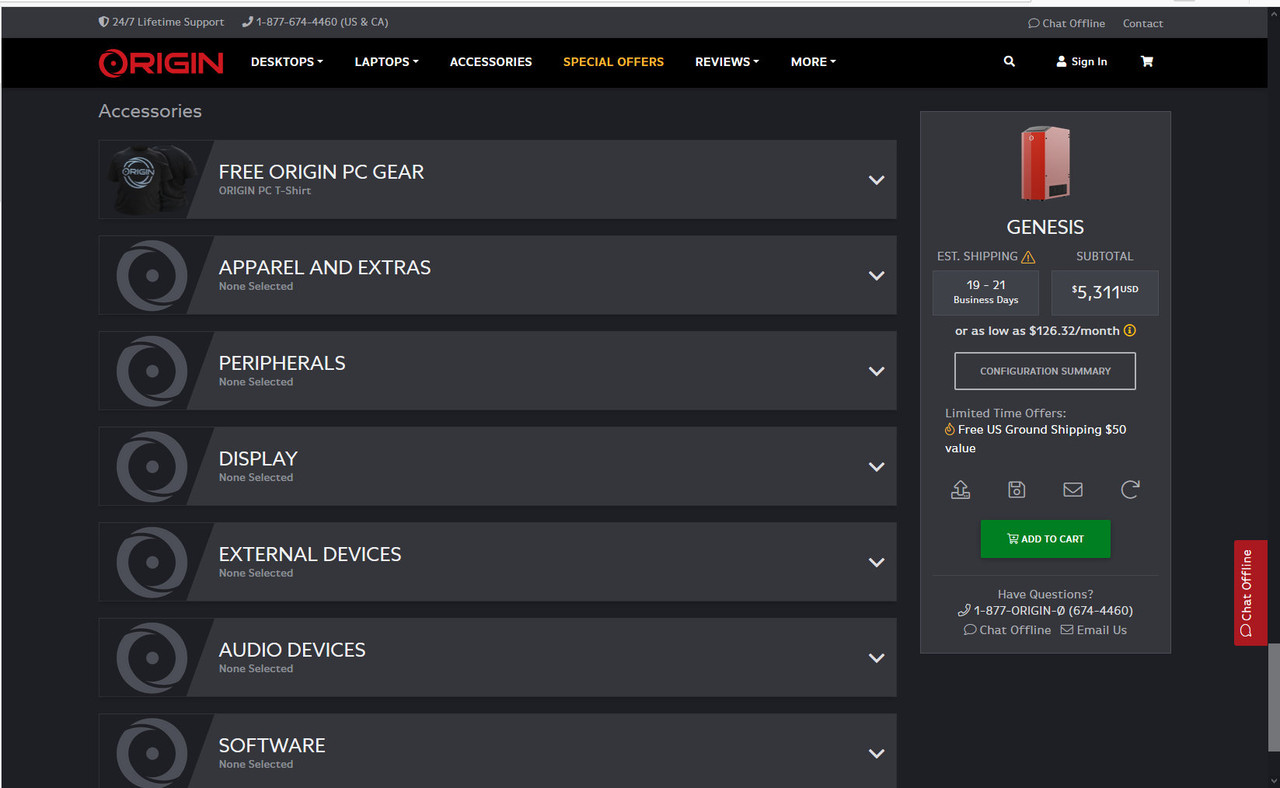The width and height of the screenshot is (1280, 788).
Task: Click the red Chat Offline side tab
Action: (x=1250, y=592)
